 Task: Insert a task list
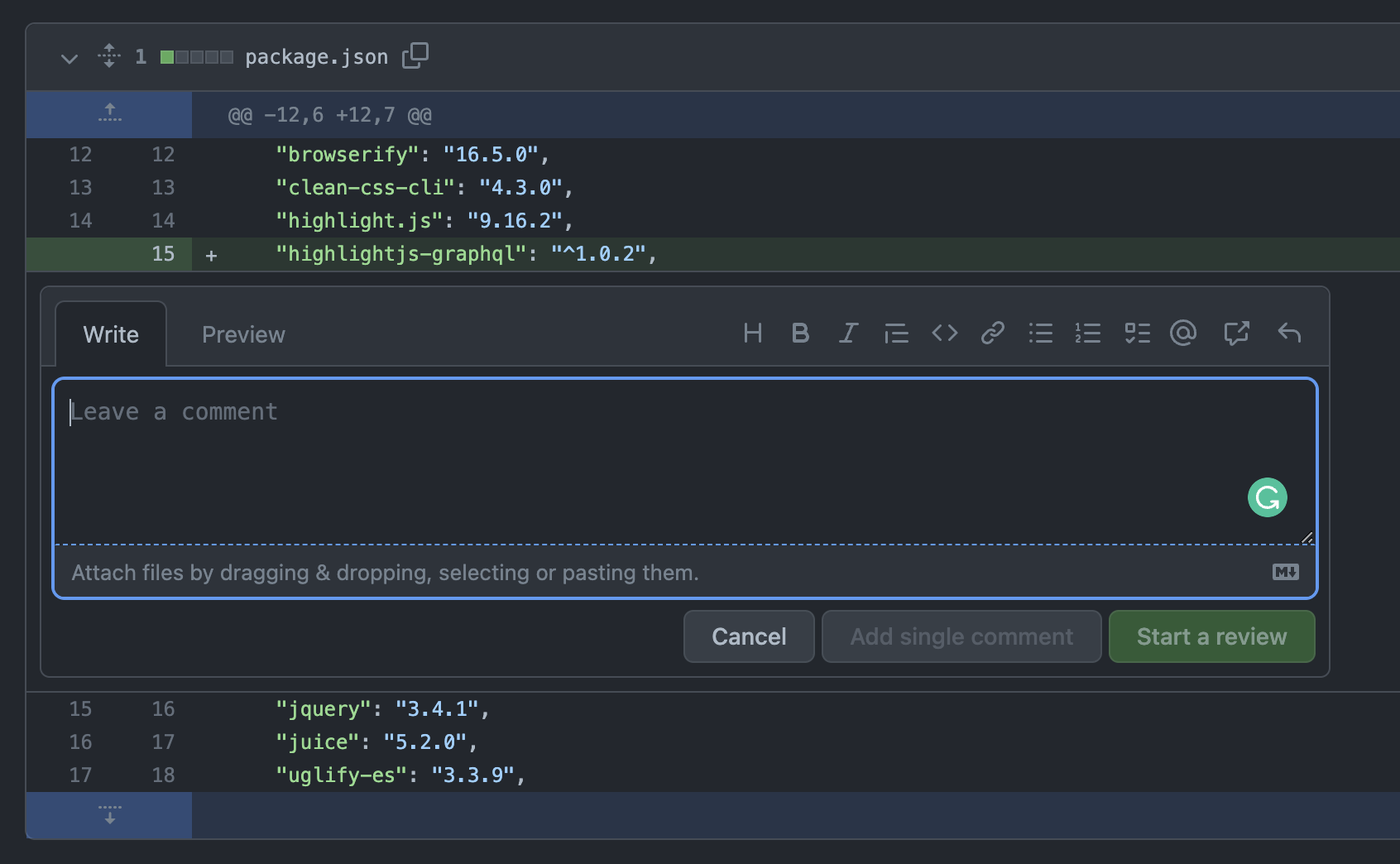(1137, 334)
